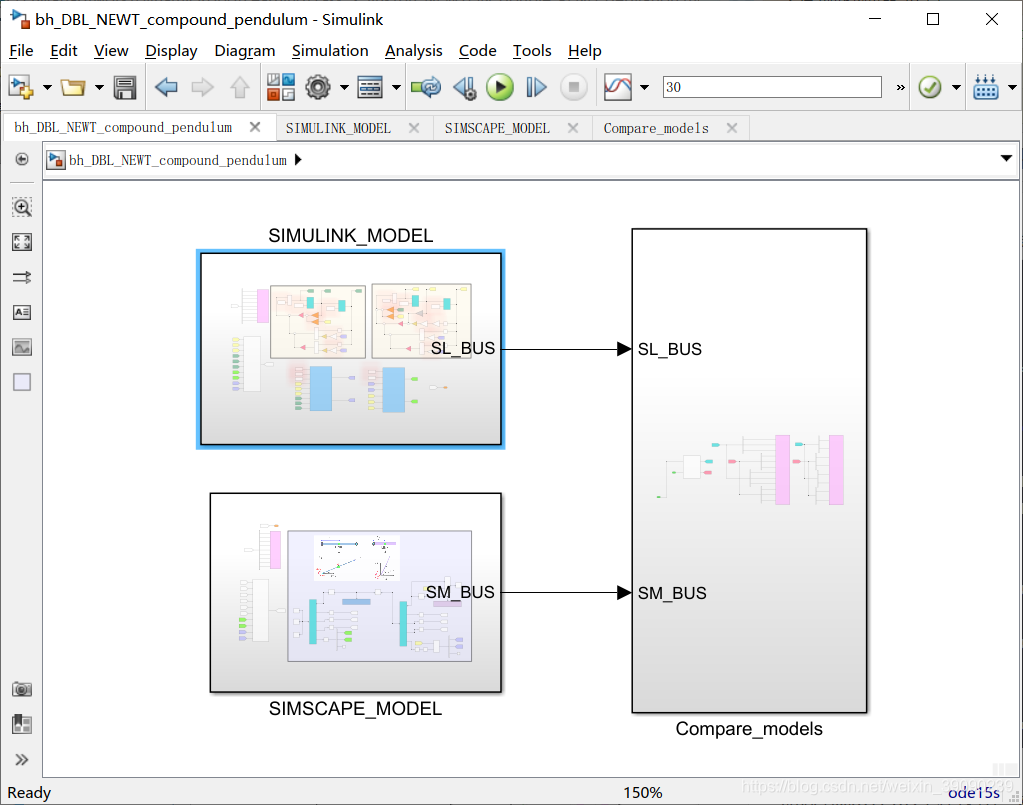Navigate Back with the blue arrow

tap(166, 87)
